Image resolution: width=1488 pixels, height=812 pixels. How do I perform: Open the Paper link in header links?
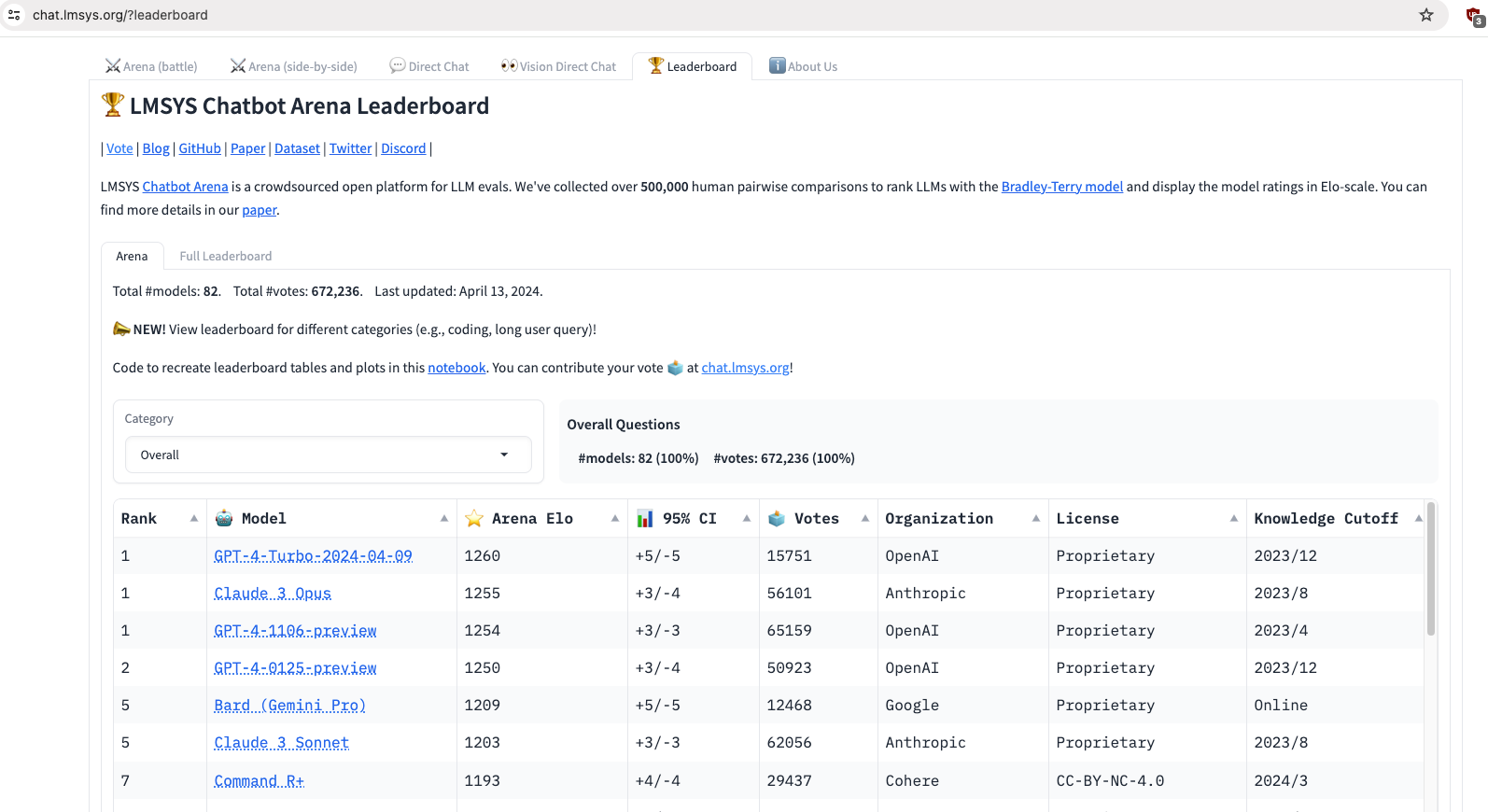[x=248, y=148]
